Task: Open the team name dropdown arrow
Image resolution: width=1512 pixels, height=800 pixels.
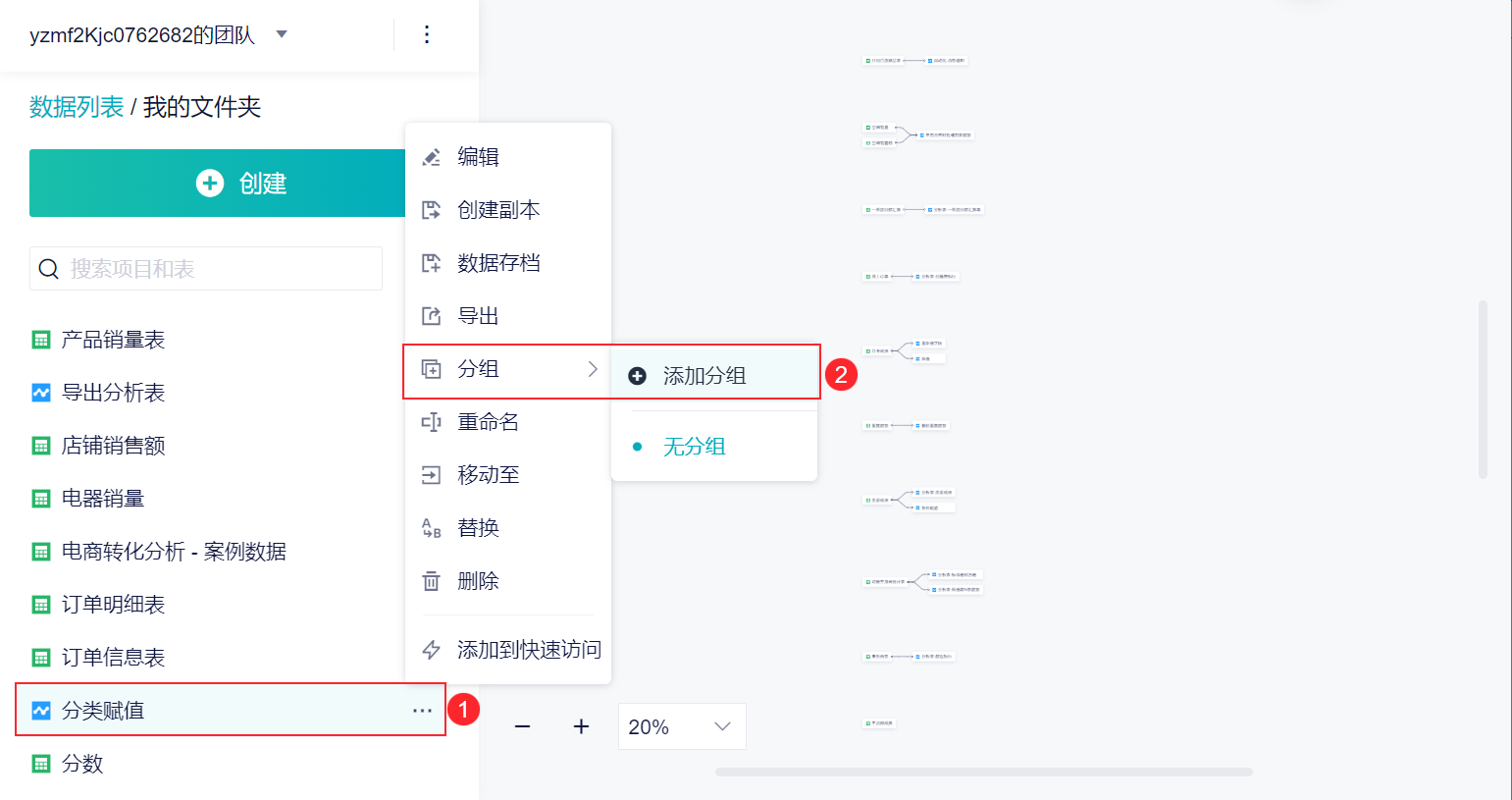Action: point(282,34)
